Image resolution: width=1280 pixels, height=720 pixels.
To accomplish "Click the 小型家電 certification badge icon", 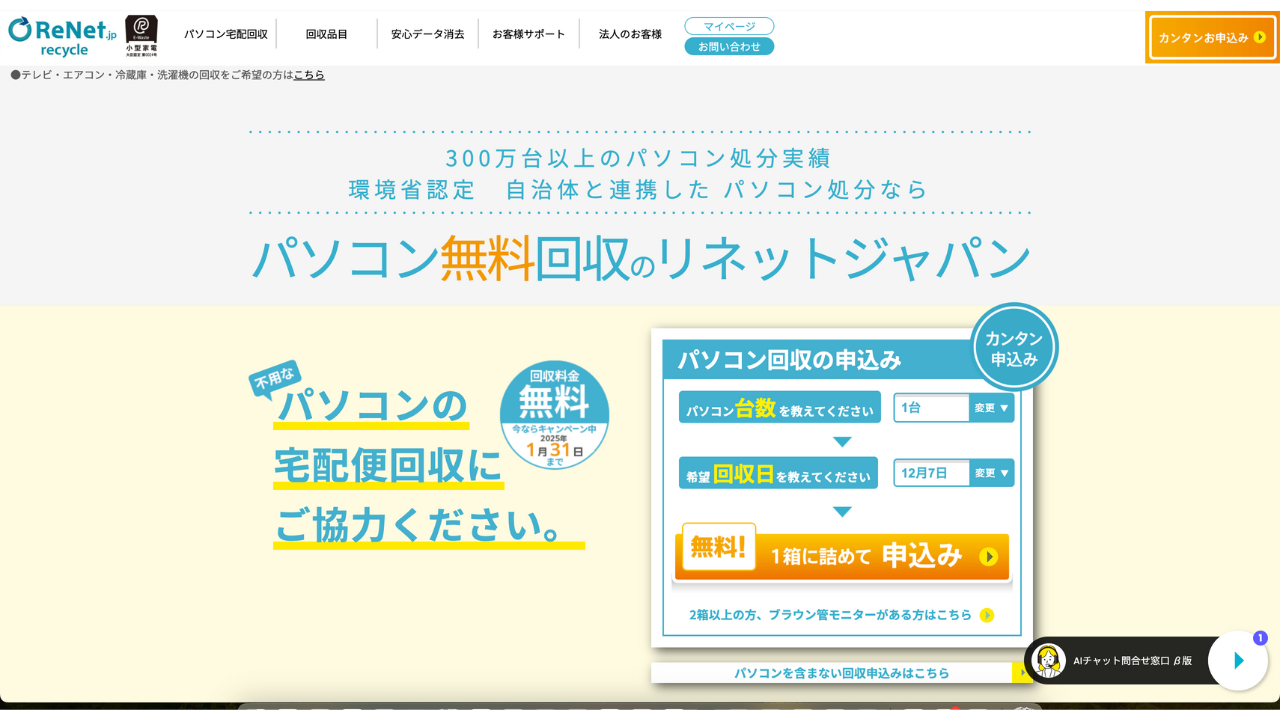I will click(x=141, y=36).
